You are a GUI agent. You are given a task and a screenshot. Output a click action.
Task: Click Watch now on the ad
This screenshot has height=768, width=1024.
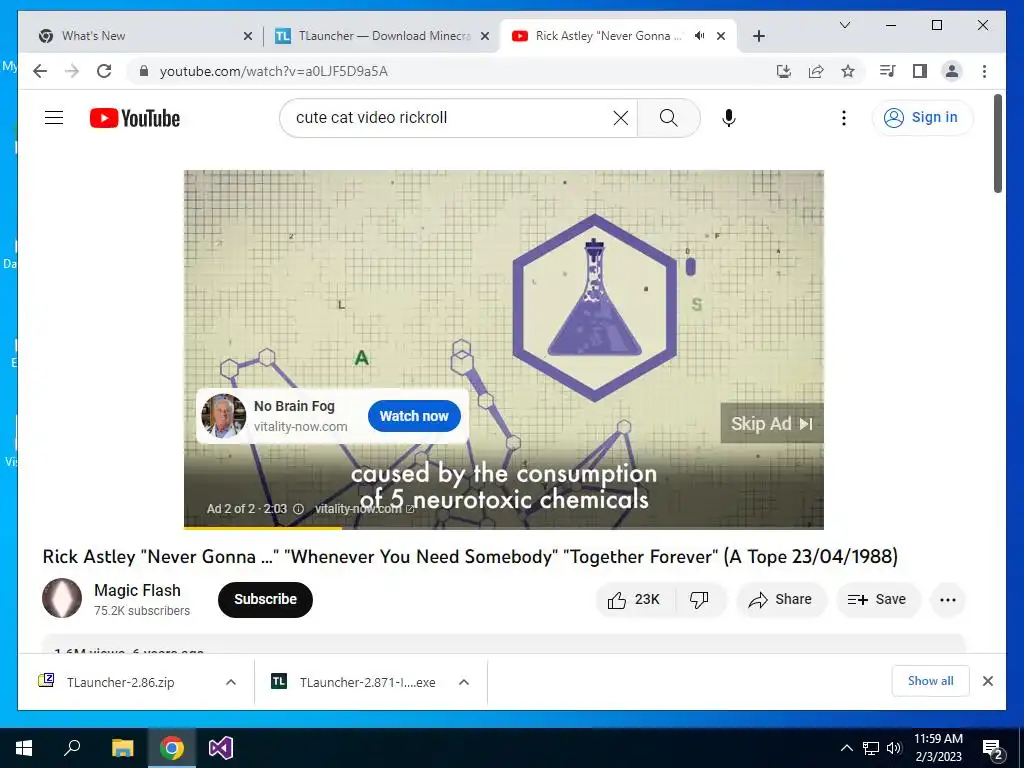(414, 416)
